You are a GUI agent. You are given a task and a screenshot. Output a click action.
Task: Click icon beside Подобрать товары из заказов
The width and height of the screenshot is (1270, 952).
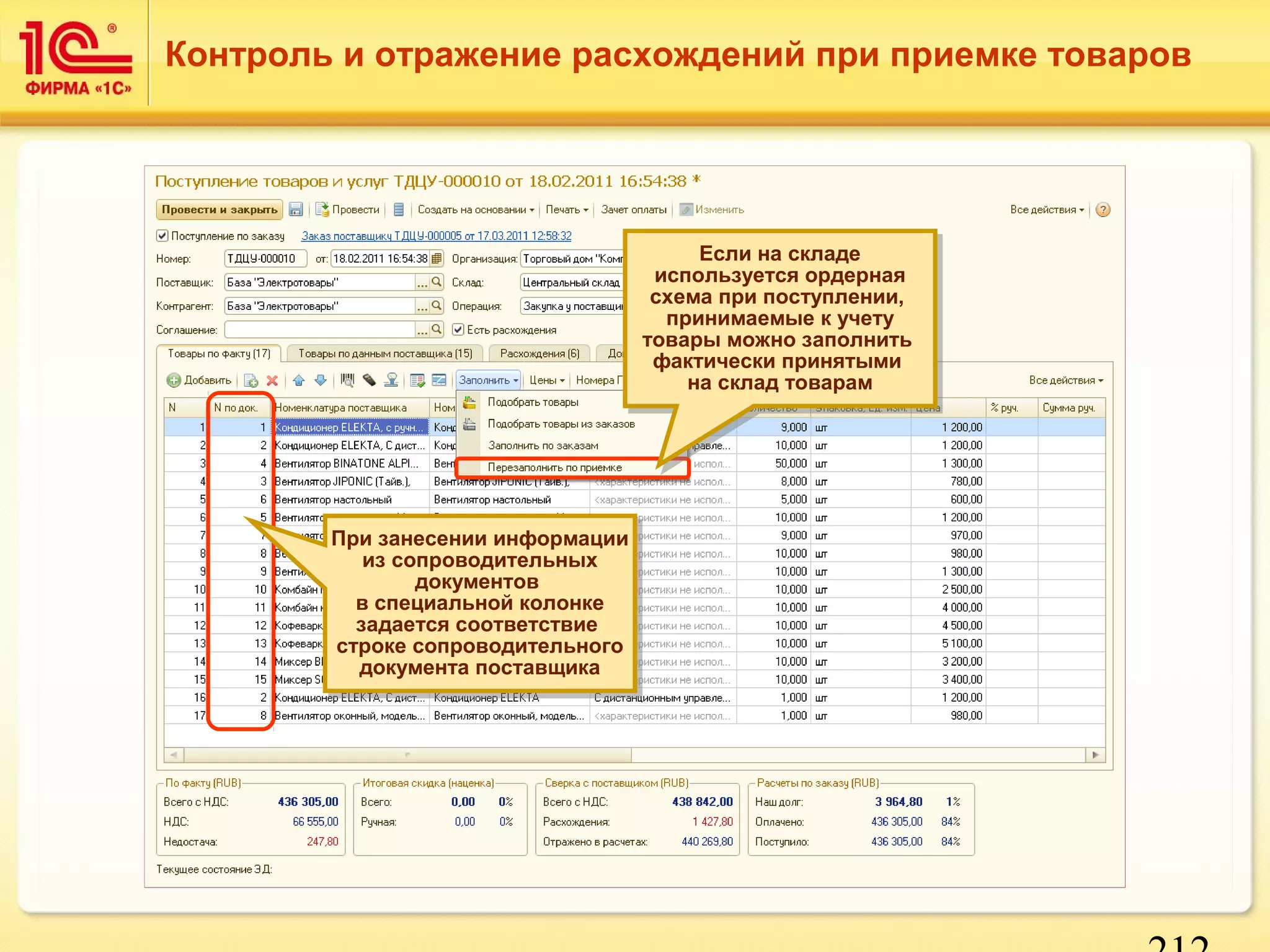pos(469,424)
